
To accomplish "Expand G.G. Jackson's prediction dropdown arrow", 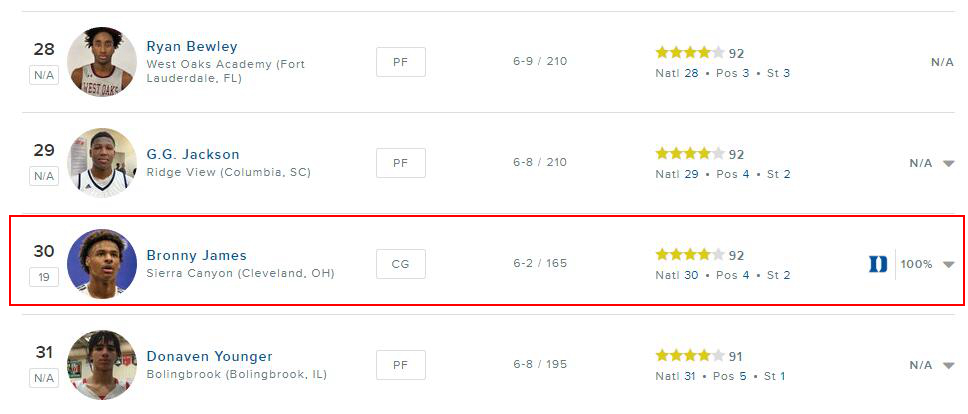I will click(x=949, y=164).
